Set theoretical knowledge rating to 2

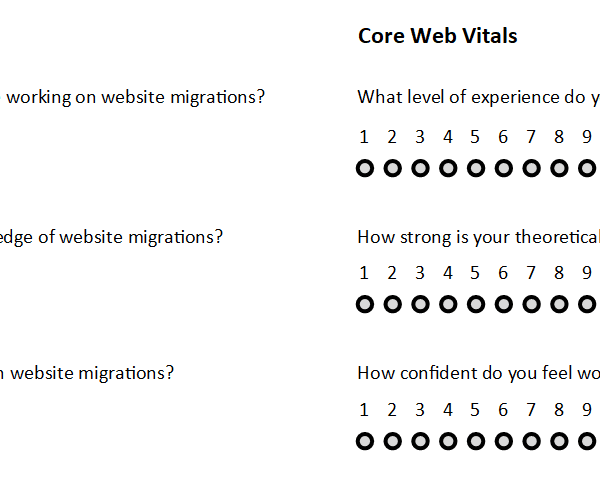393,304
